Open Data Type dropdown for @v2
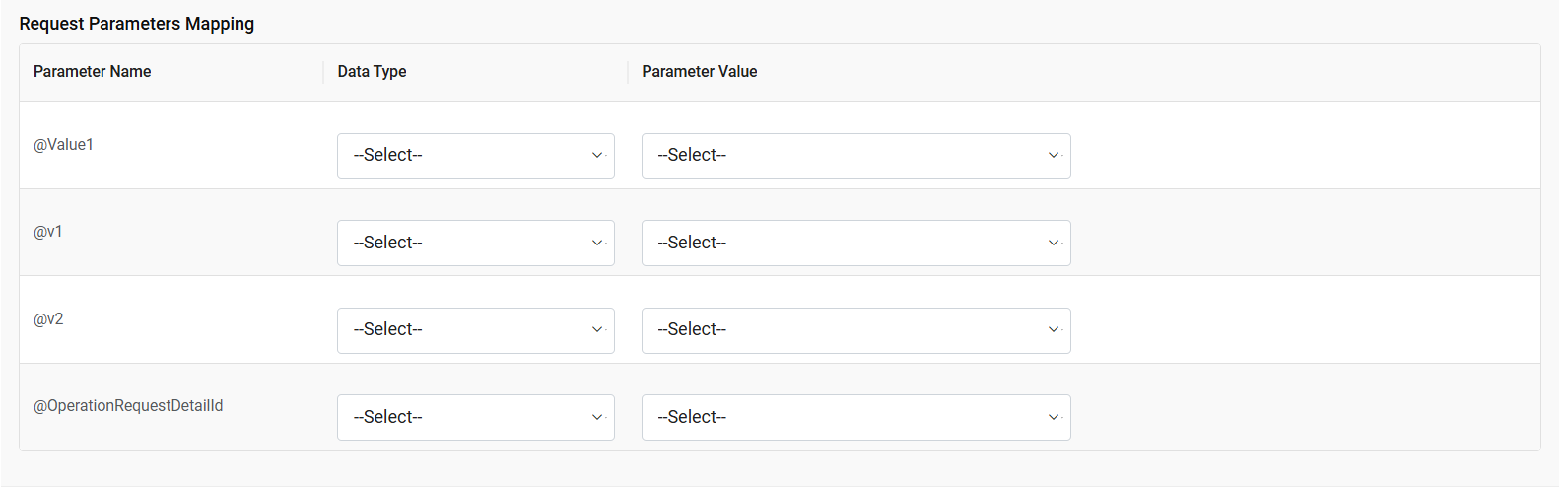The width and height of the screenshot is (1568, 488). point(475,330)
